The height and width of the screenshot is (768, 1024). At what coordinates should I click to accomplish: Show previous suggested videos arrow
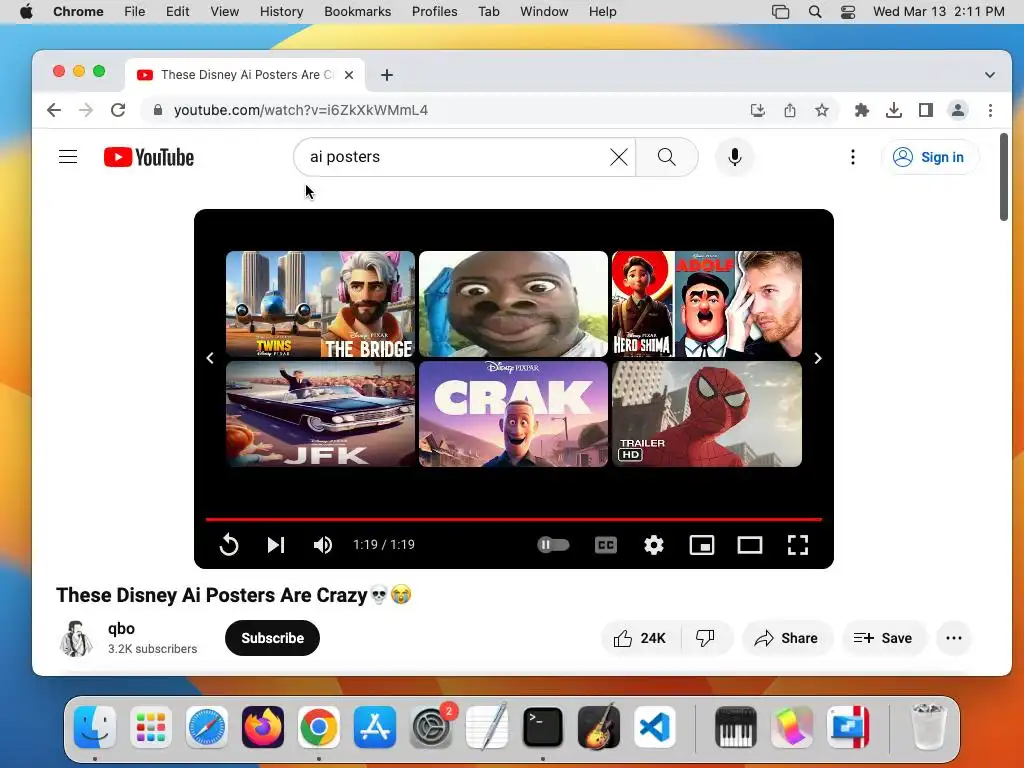(x=210, y=358)
